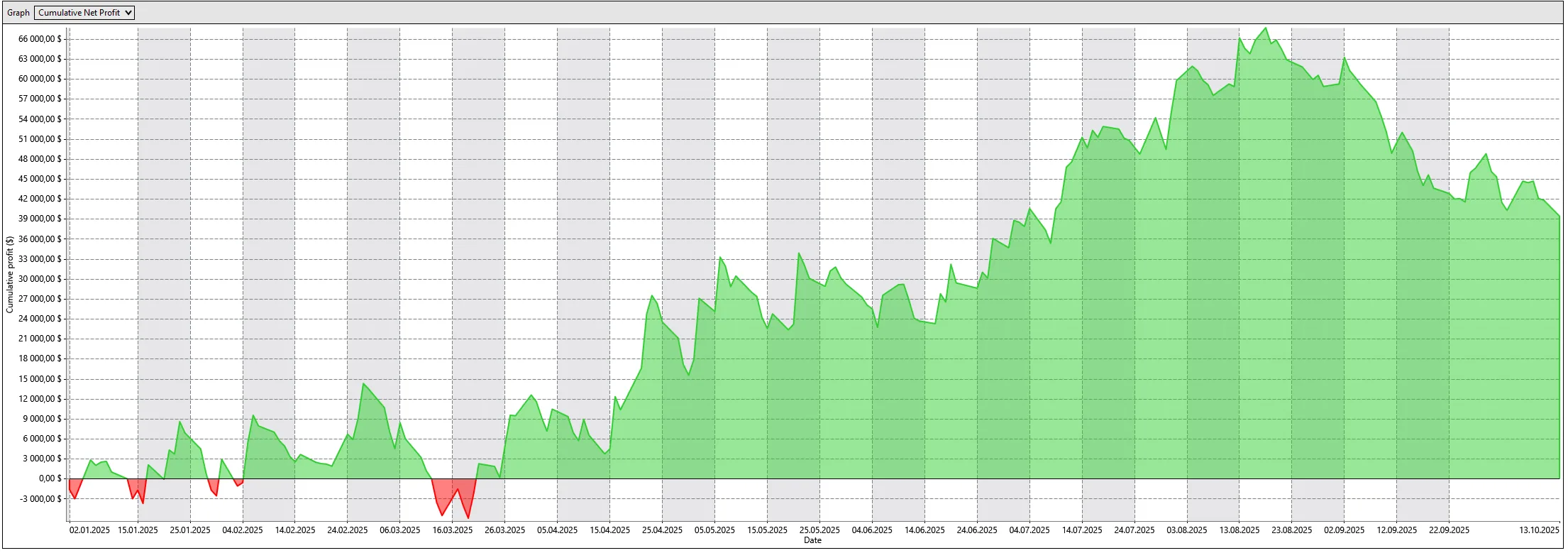
Task: Pick the 25.04.2025 date axis label
Action: (662, 530)
